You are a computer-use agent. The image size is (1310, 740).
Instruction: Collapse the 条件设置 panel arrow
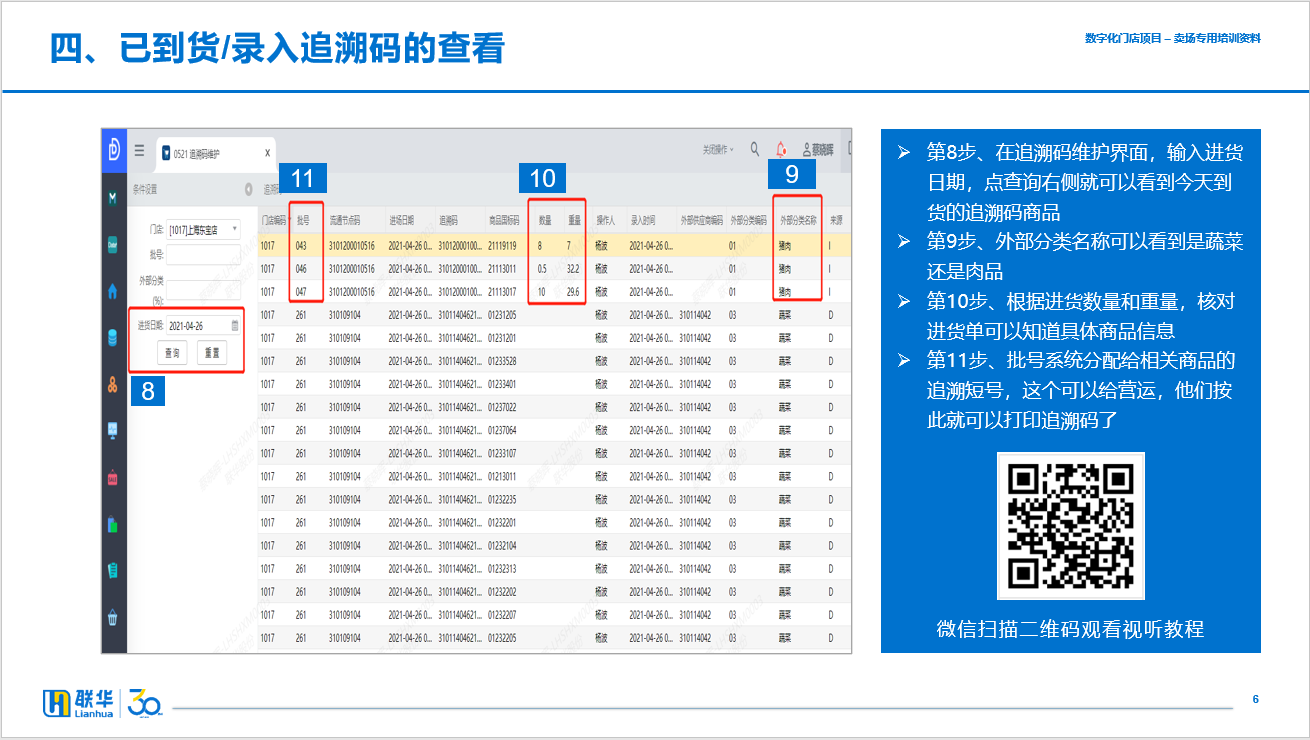coord(248,189)
